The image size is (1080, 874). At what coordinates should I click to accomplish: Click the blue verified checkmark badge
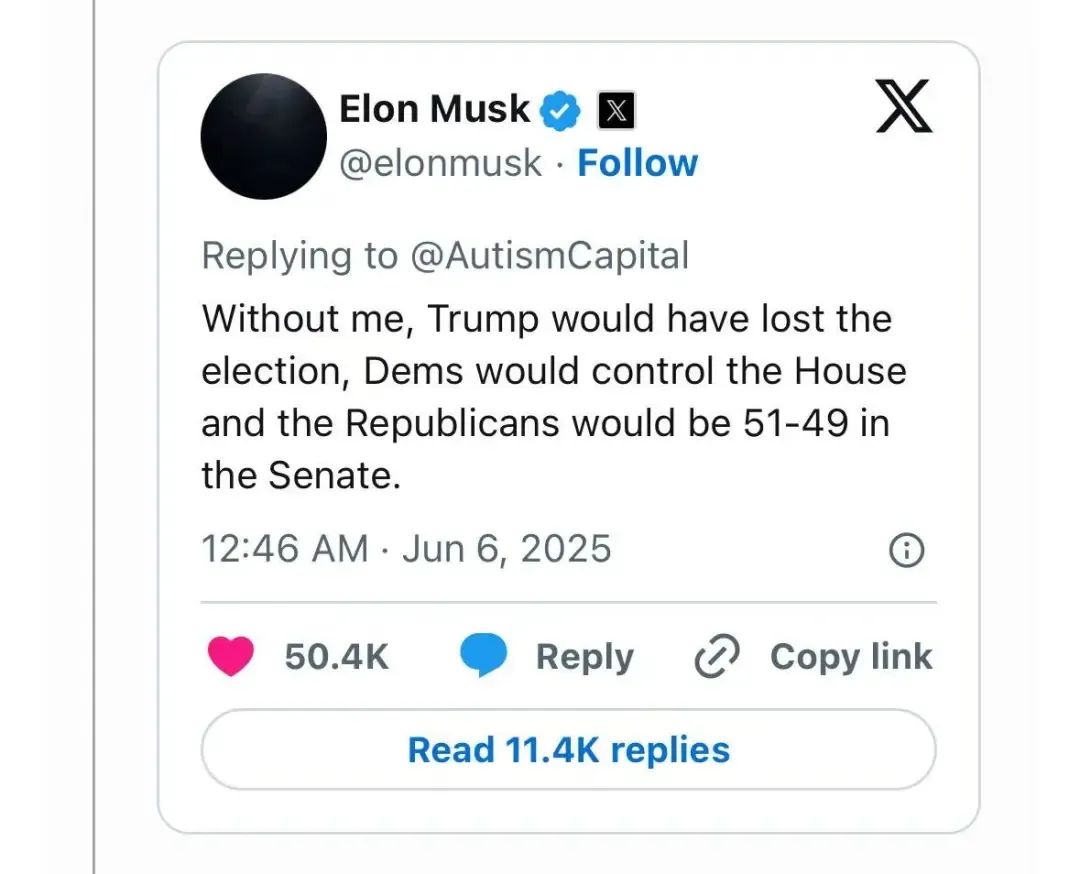(561, 110)
